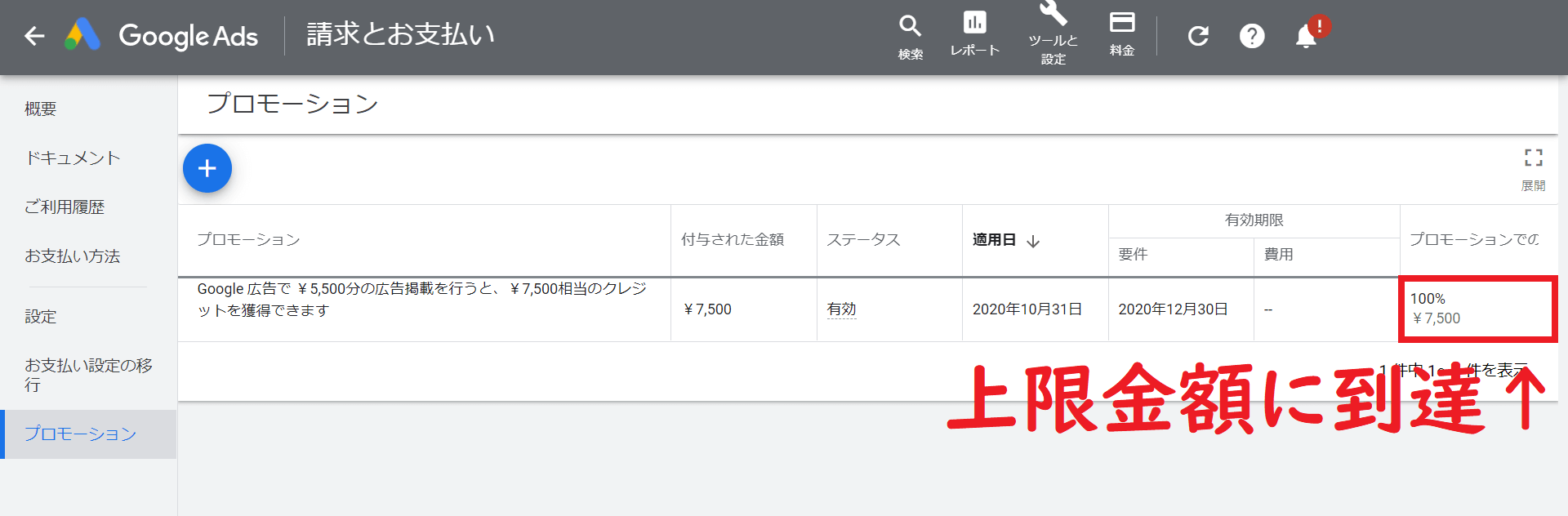Open the help question mark icon
Viewport: 1568px width, 516px height.
[x=1252, y=36]
